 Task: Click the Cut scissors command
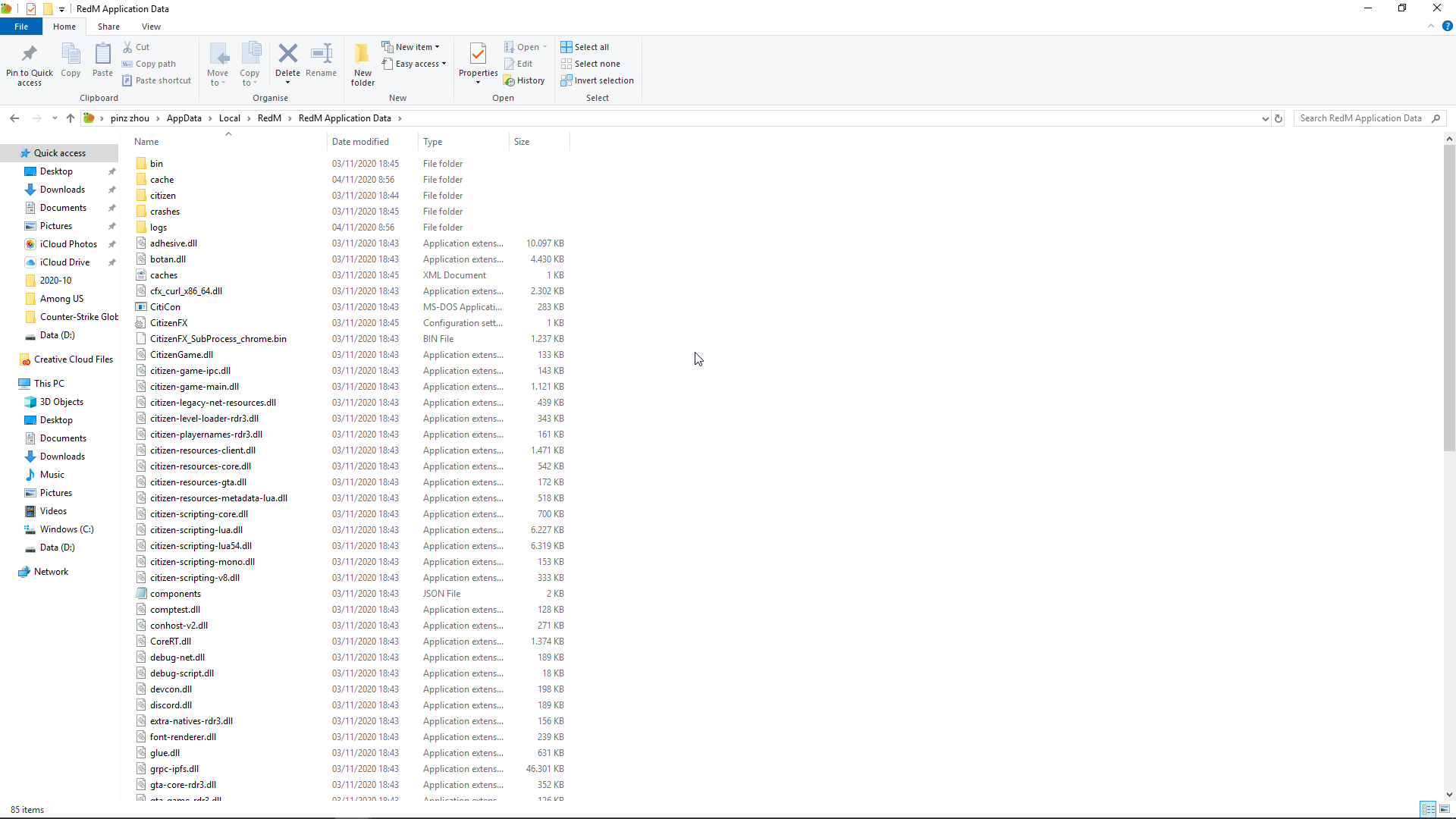coord(136,47)
